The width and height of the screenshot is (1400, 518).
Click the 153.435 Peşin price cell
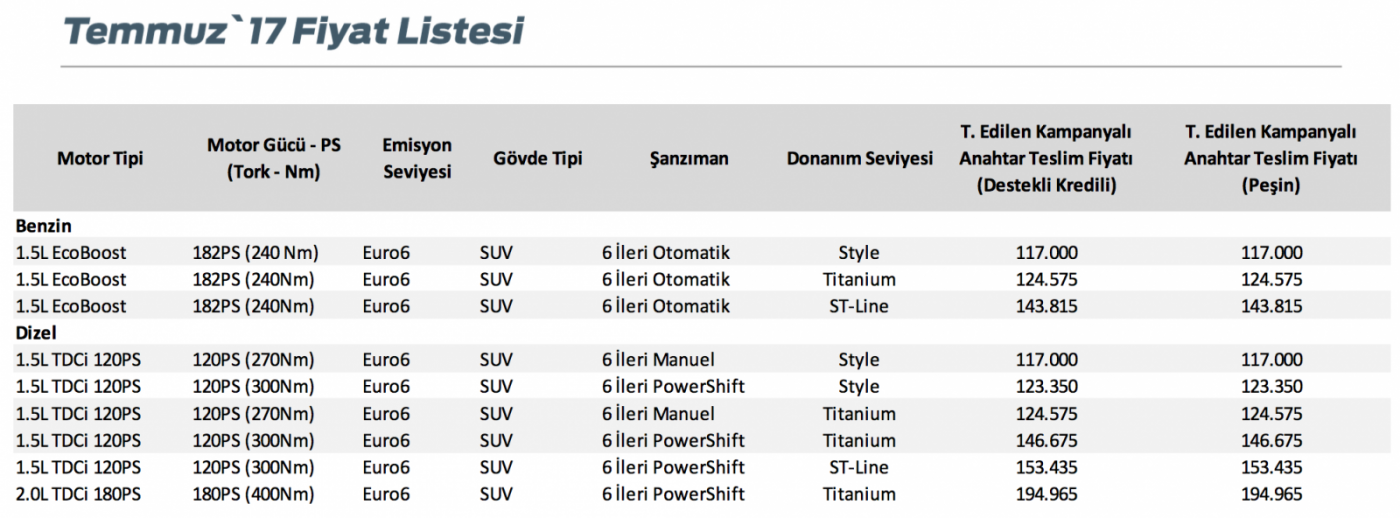point(1271,467)
